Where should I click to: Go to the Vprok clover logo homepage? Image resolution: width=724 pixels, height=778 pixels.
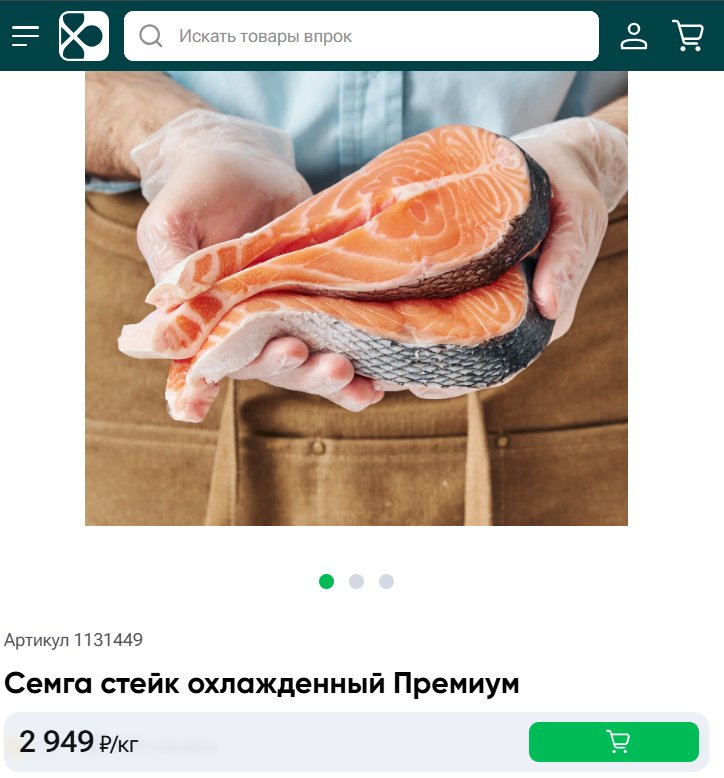(84, 36)
